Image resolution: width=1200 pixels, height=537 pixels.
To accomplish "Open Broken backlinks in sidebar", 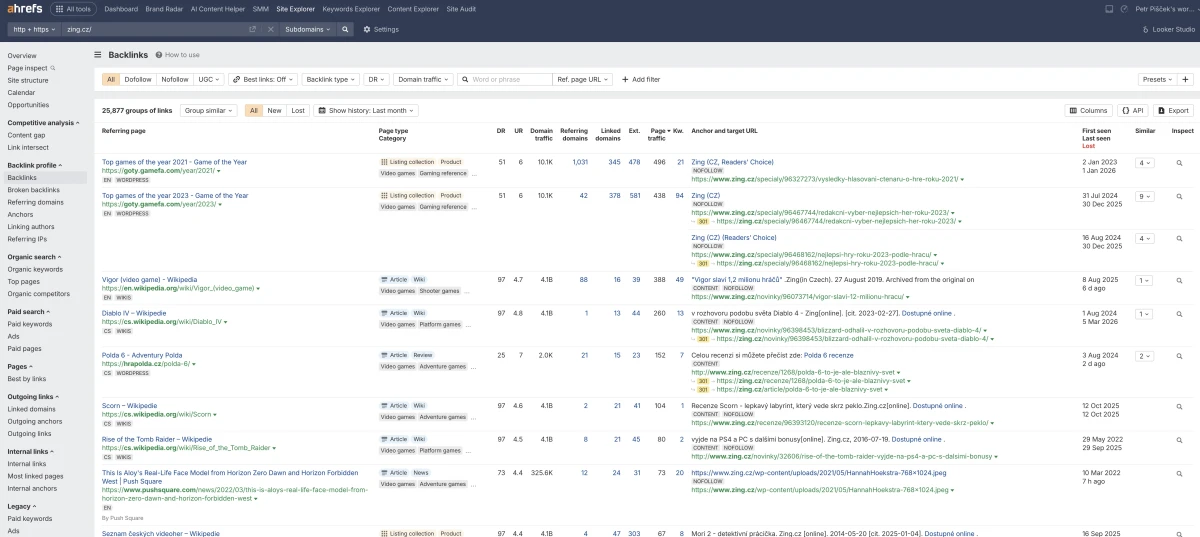I will tap(34, 190).
